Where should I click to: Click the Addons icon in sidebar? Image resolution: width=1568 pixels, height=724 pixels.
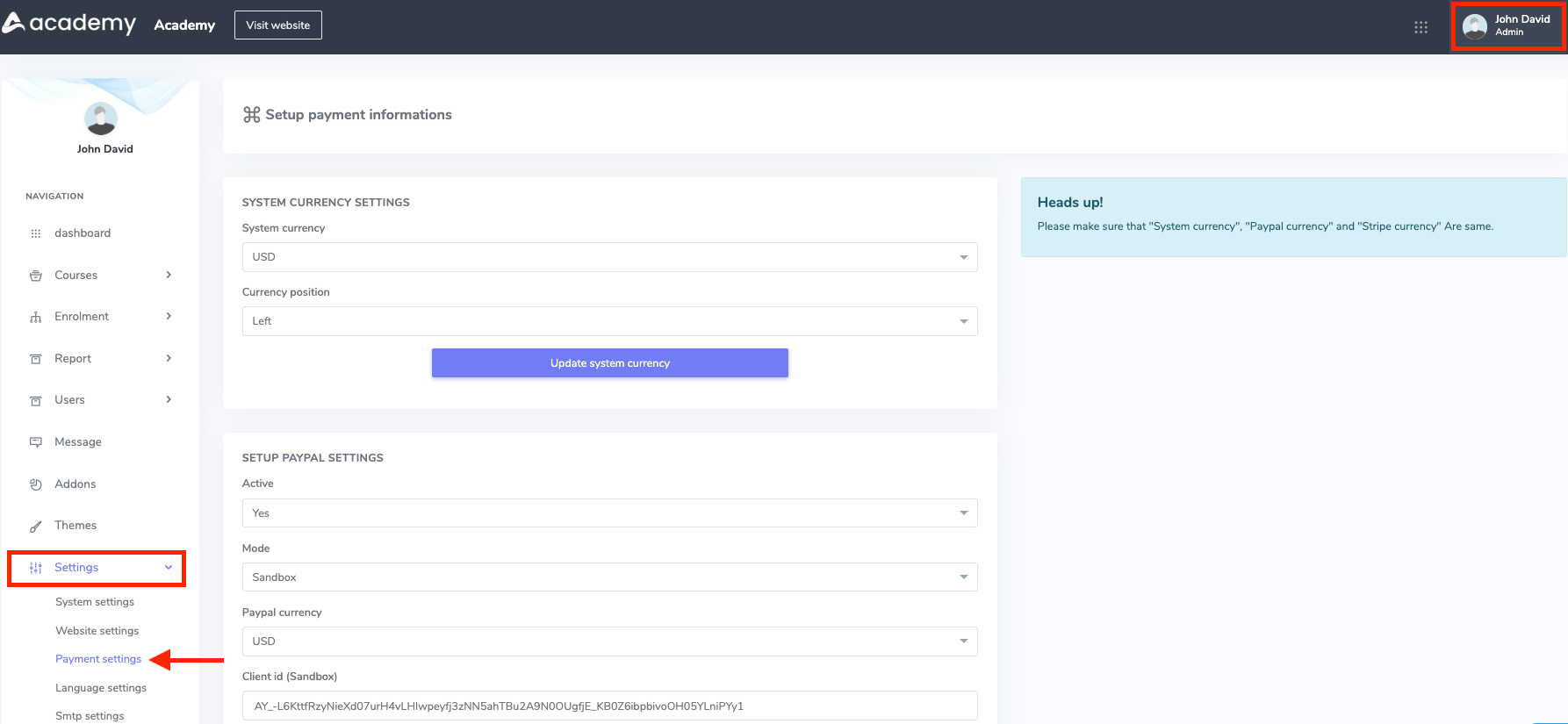[x=36, y=484]
